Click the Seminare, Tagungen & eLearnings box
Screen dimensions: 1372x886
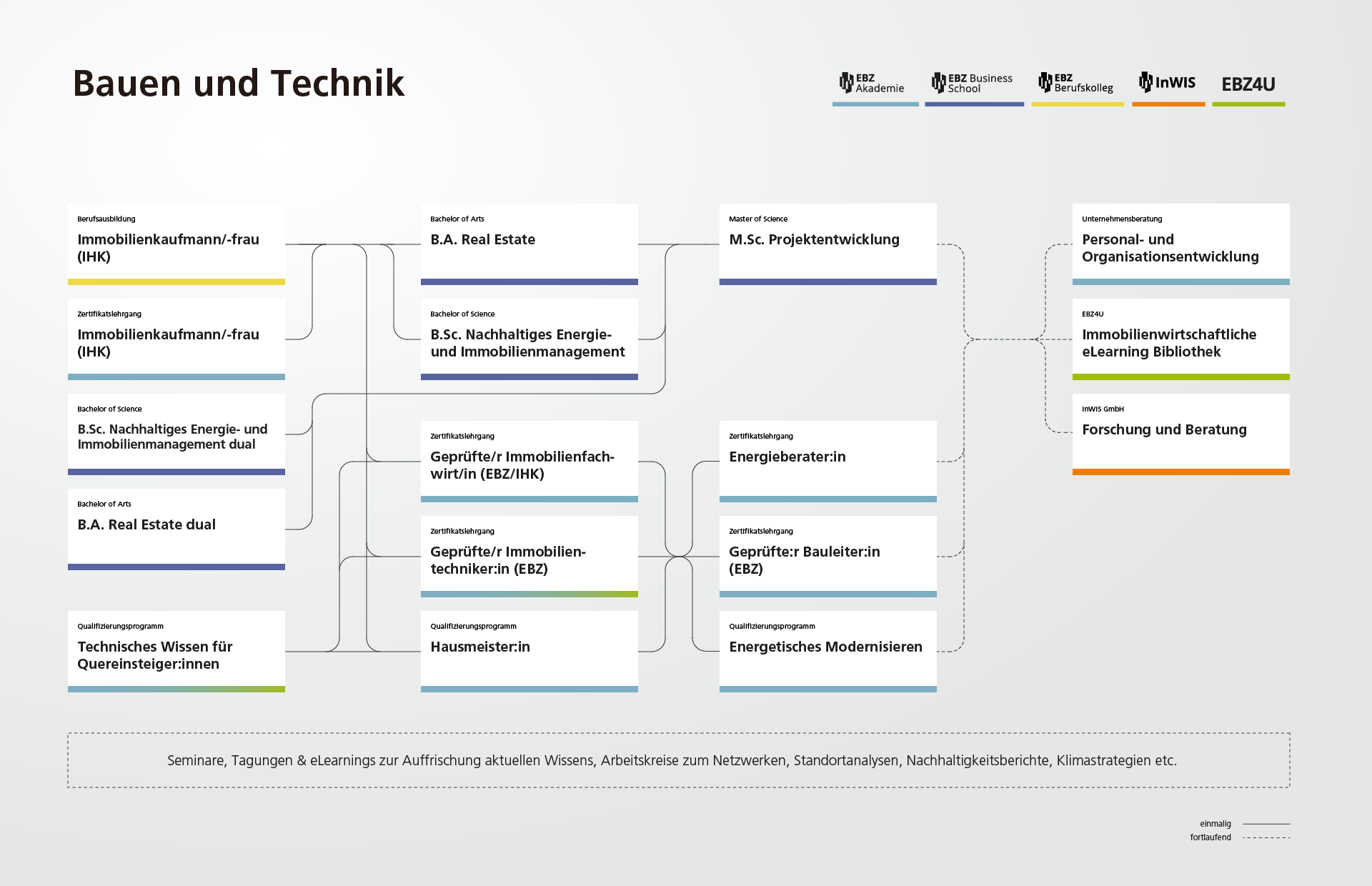click(x=679, y=760)
